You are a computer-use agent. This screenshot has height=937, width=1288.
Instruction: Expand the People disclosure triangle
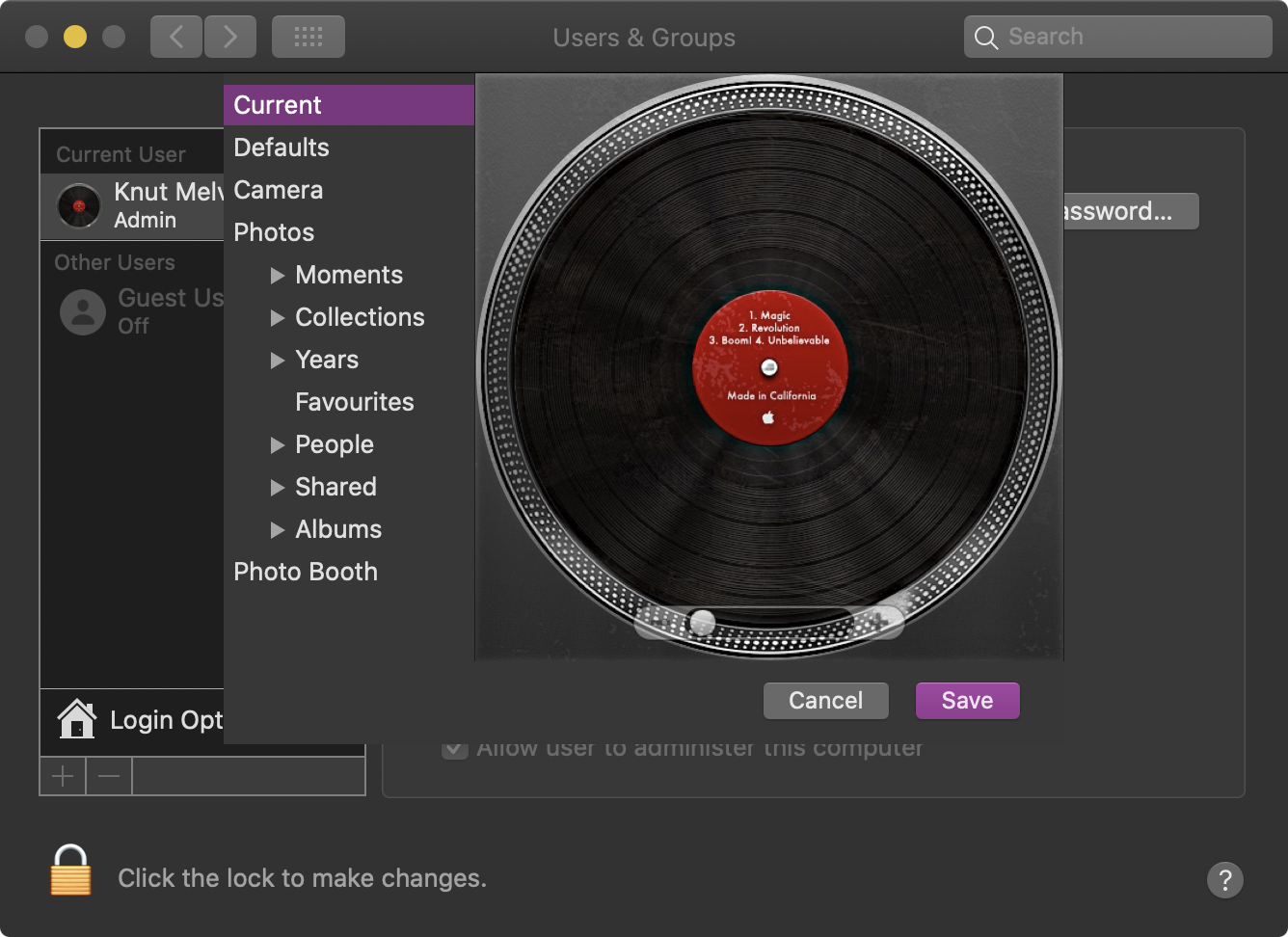click(x=278, y=445)
